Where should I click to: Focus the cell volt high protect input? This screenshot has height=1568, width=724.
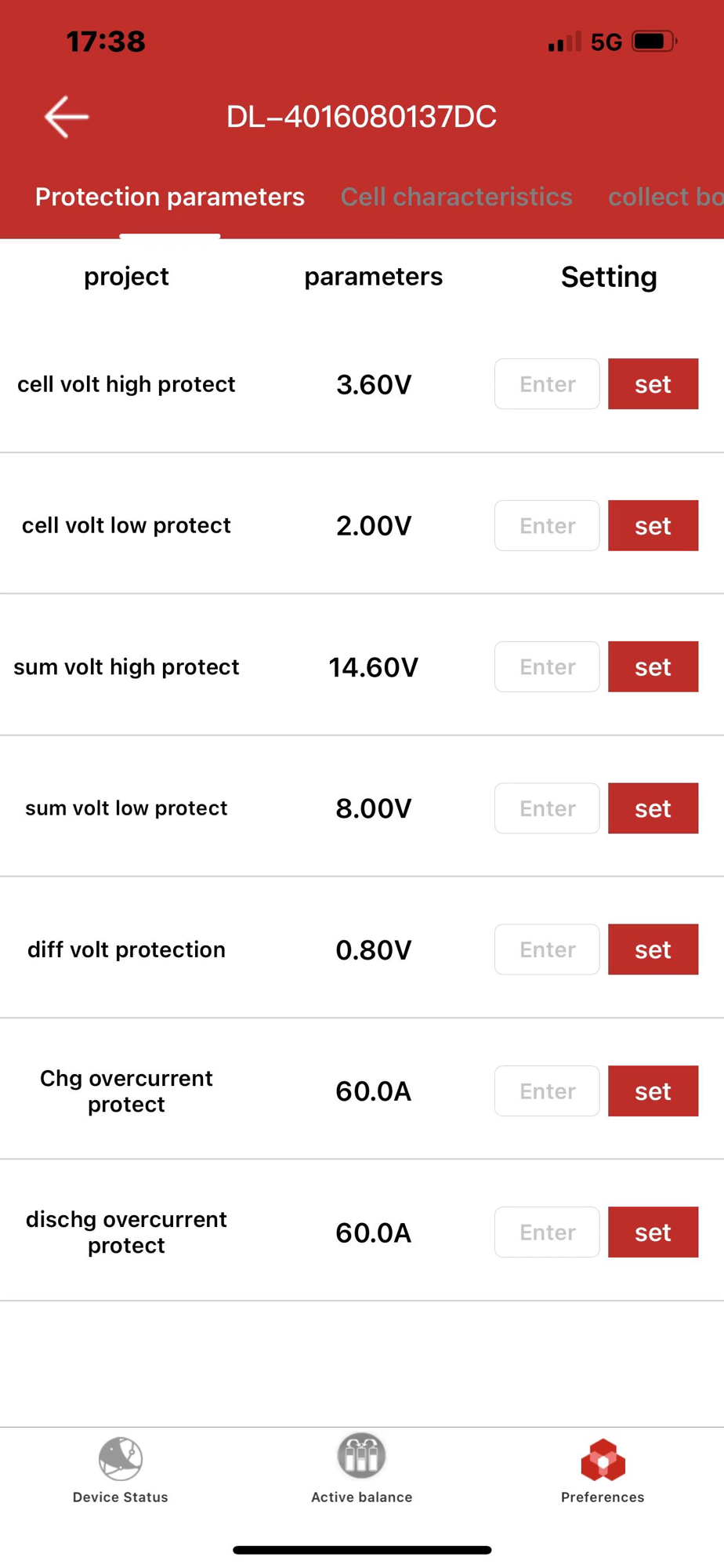click(547, 384)
